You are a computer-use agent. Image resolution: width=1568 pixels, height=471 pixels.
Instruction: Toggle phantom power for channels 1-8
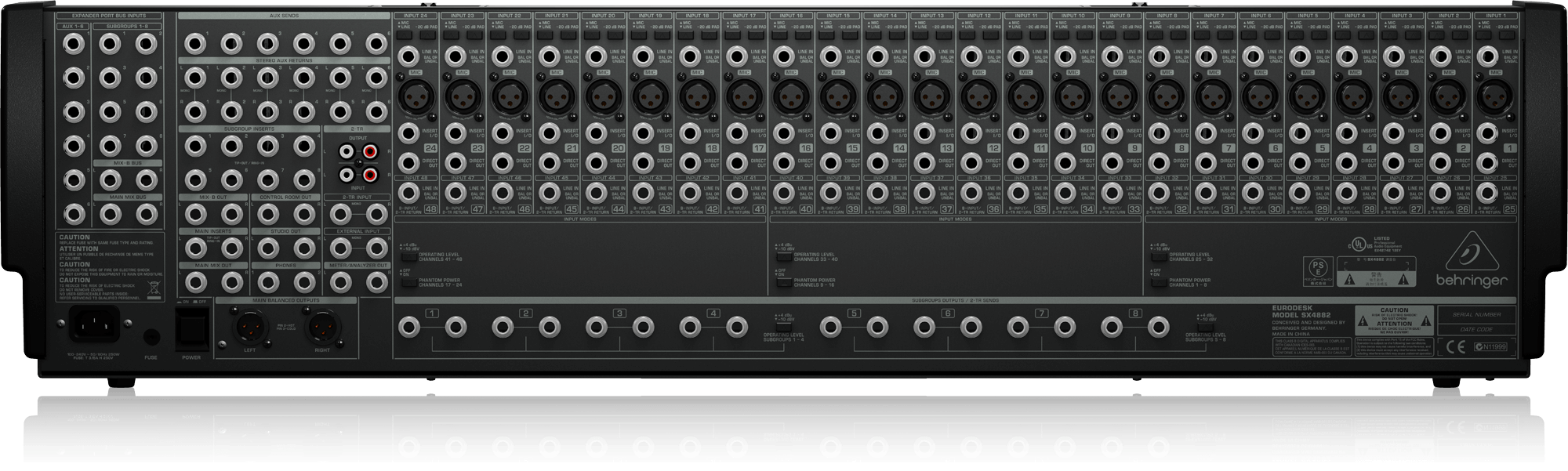click(1158, 282)
